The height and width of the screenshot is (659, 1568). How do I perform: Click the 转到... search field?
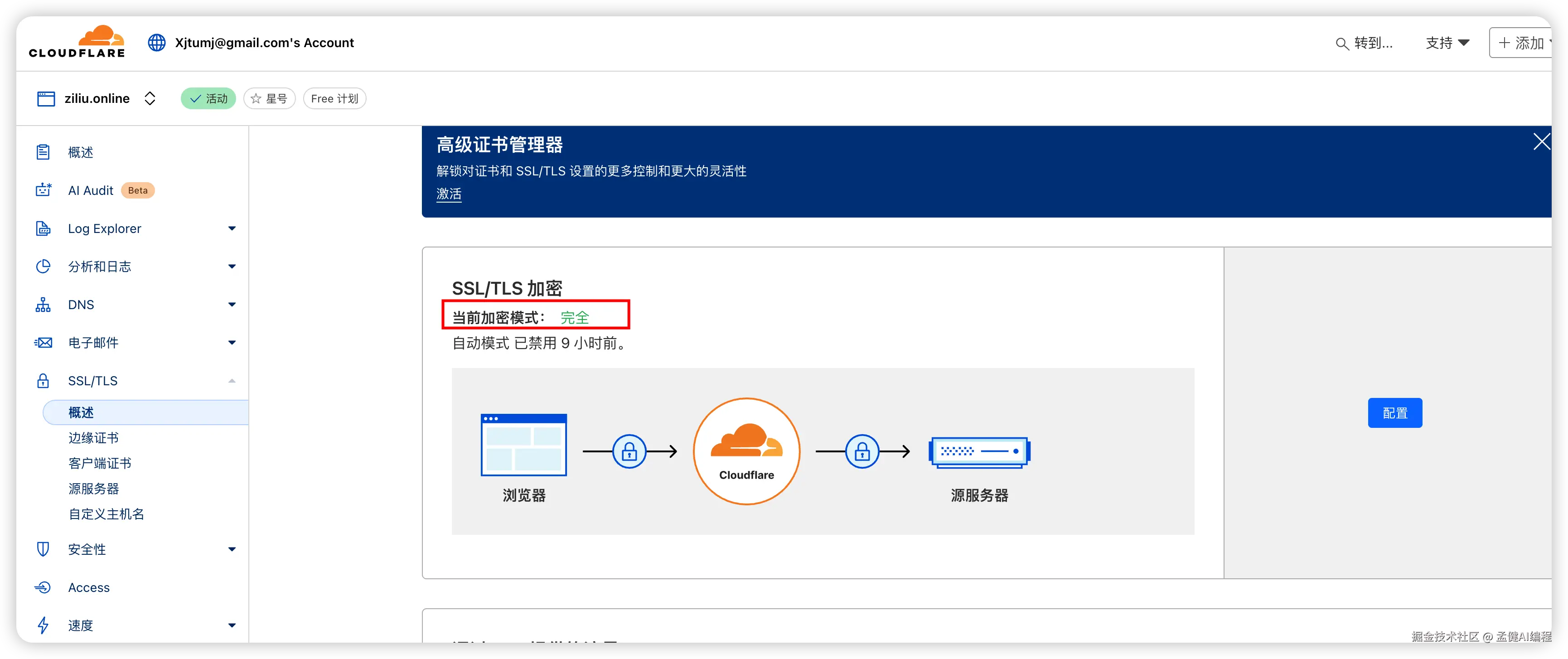tap(1364, 43)
